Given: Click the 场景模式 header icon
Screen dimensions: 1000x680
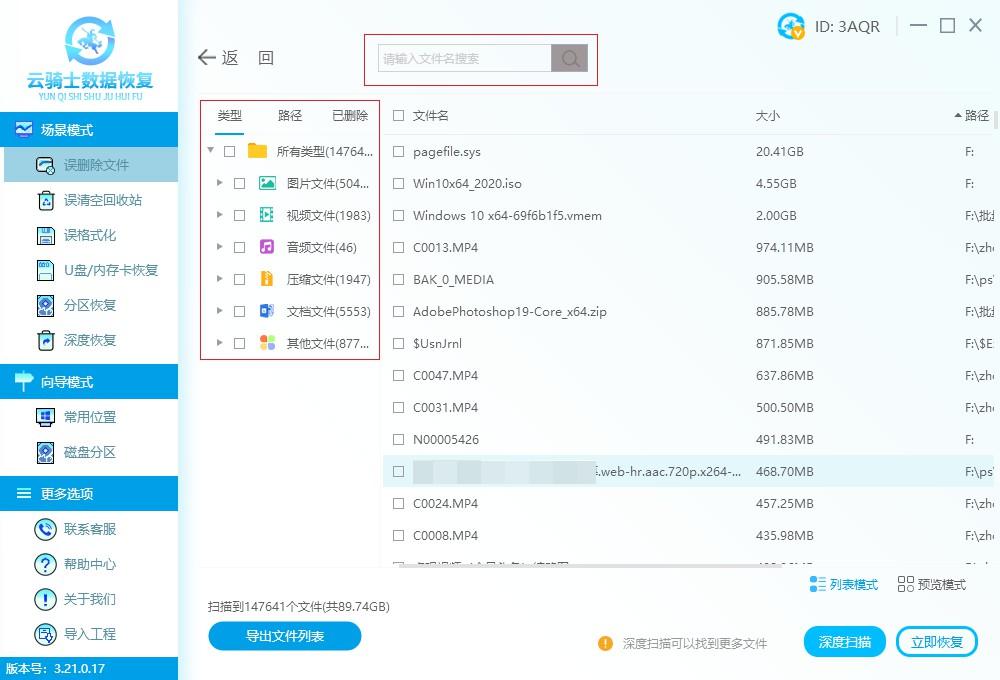Looking at the screenshot, I should pos(24,129).
